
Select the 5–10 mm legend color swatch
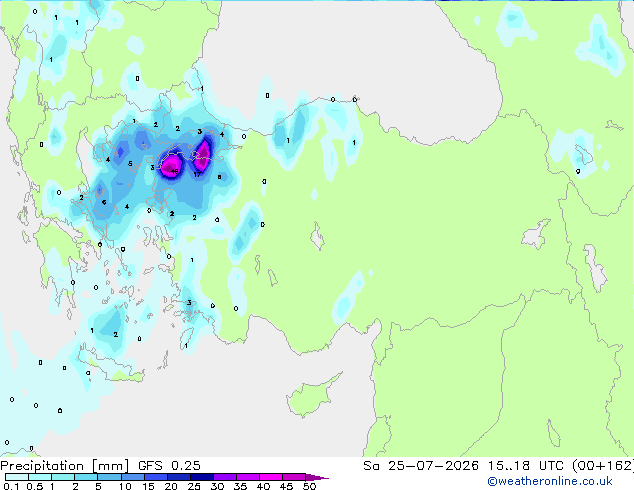(x=109, y=477)
